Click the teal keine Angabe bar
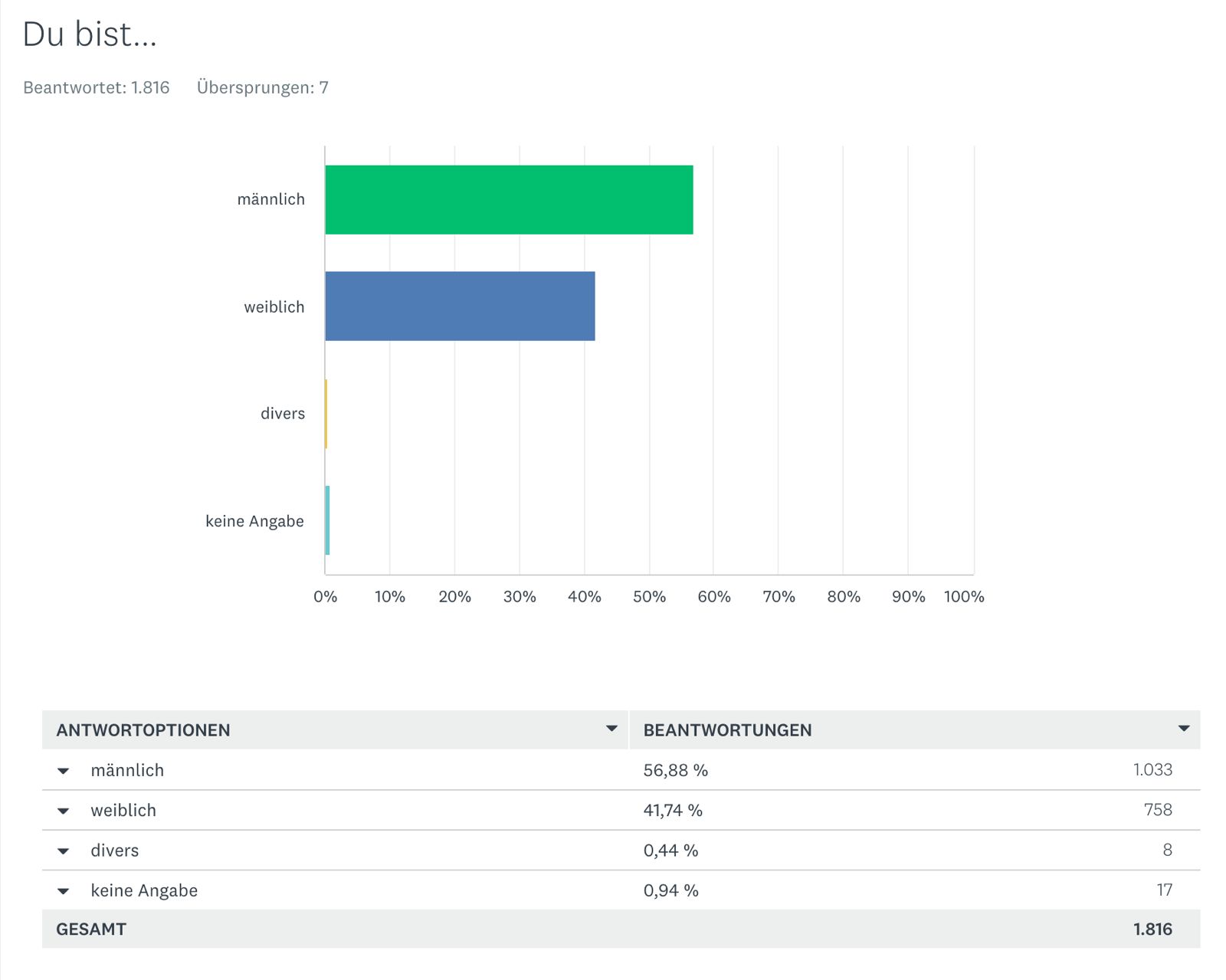This screenshot has width=1226, height=980. point(327,520)
